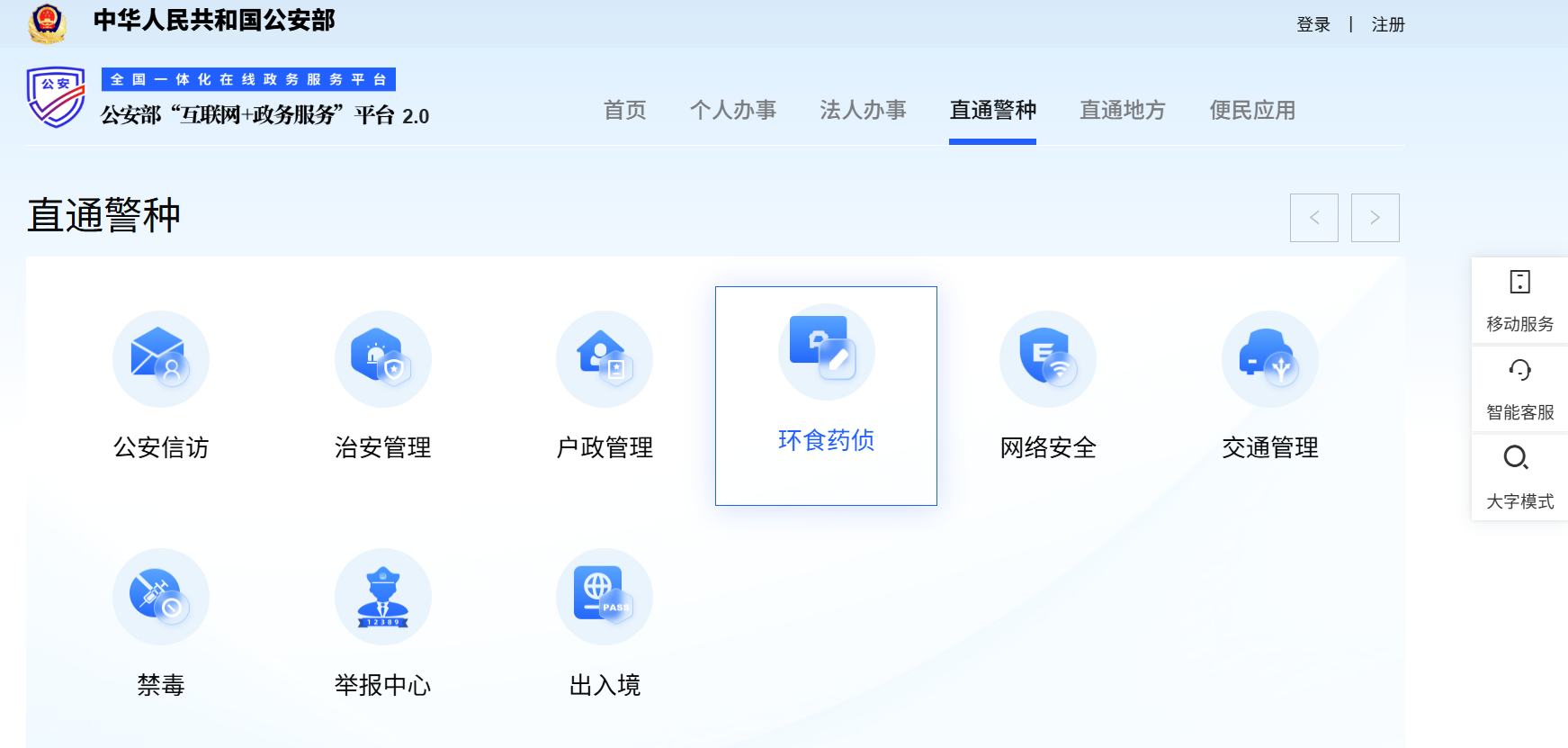Enable 大字模式 large text mode
This screenshot has height=748, width=1568.
click(1519, 477)
